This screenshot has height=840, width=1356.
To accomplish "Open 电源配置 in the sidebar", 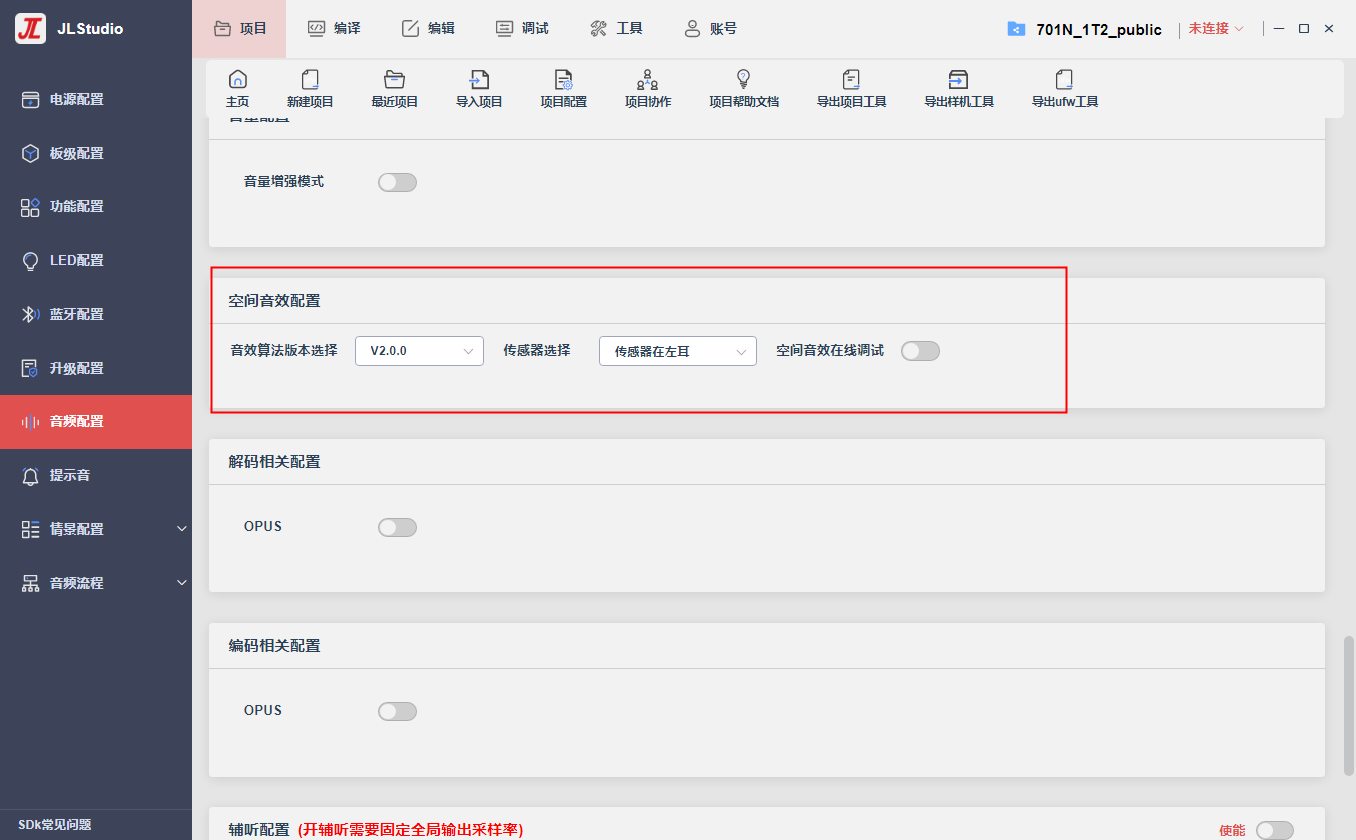I will coord(96,99).
